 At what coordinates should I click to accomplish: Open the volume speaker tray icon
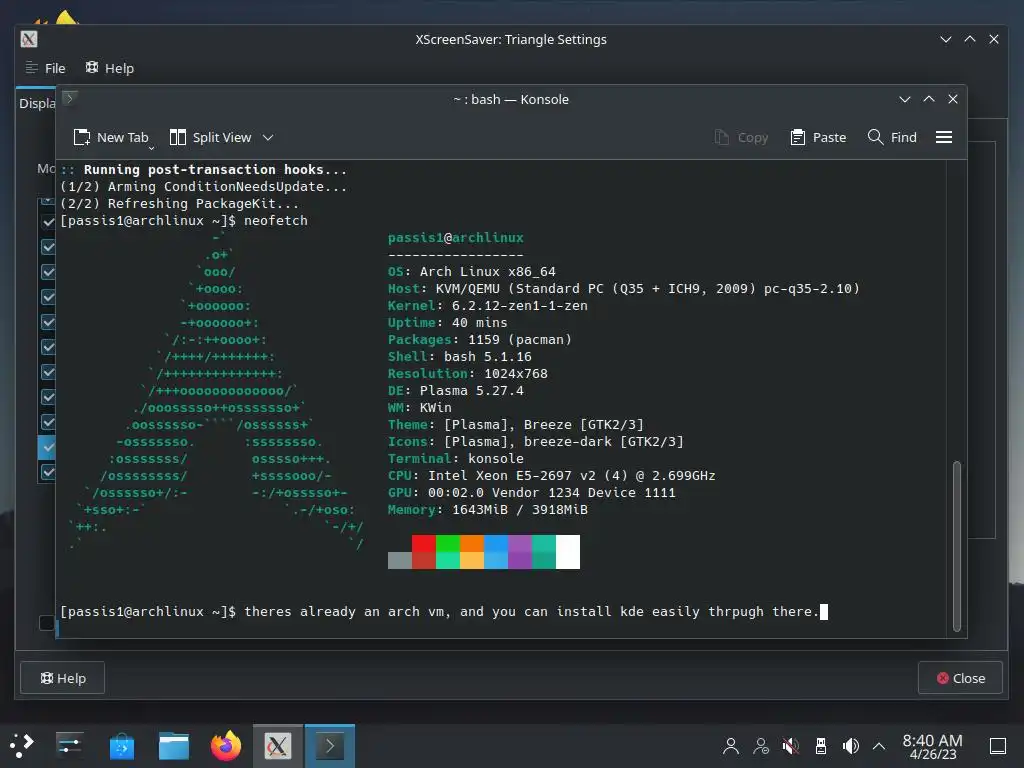pyautogui.click(x=850, y=746)
